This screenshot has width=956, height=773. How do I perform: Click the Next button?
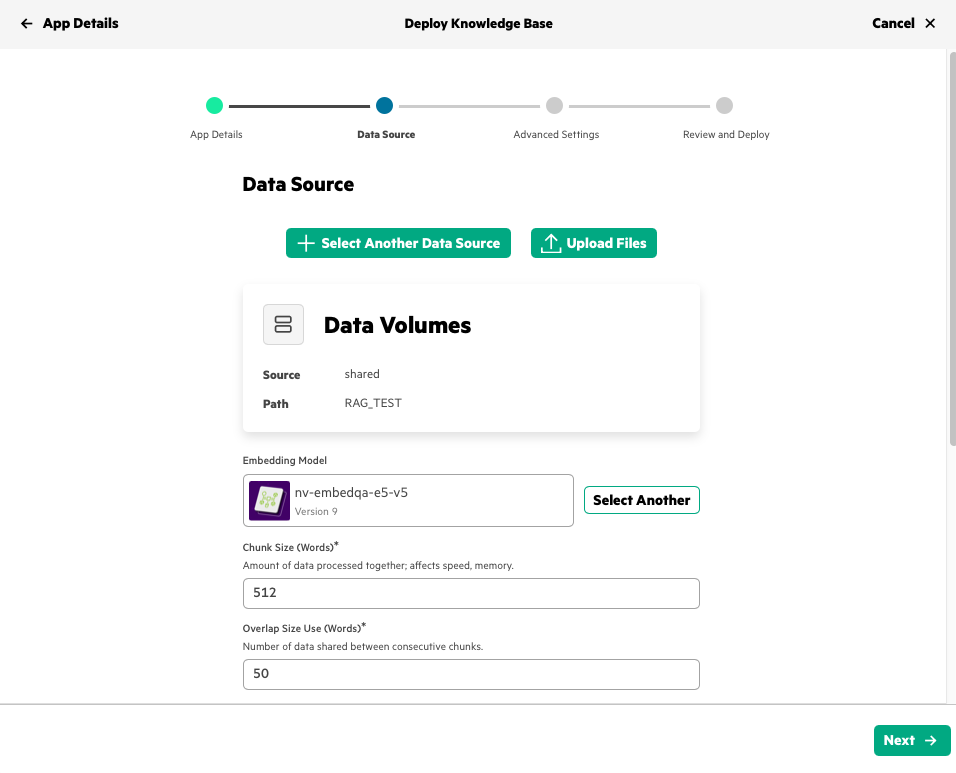[x=912, y=740]
